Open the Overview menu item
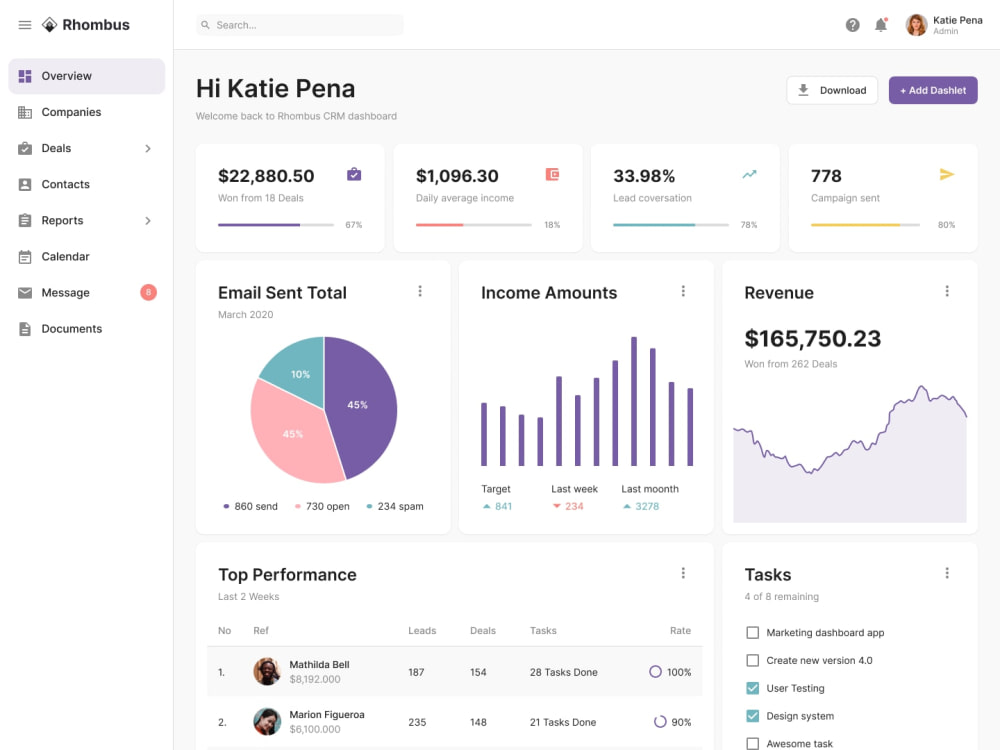 [87, 76]
